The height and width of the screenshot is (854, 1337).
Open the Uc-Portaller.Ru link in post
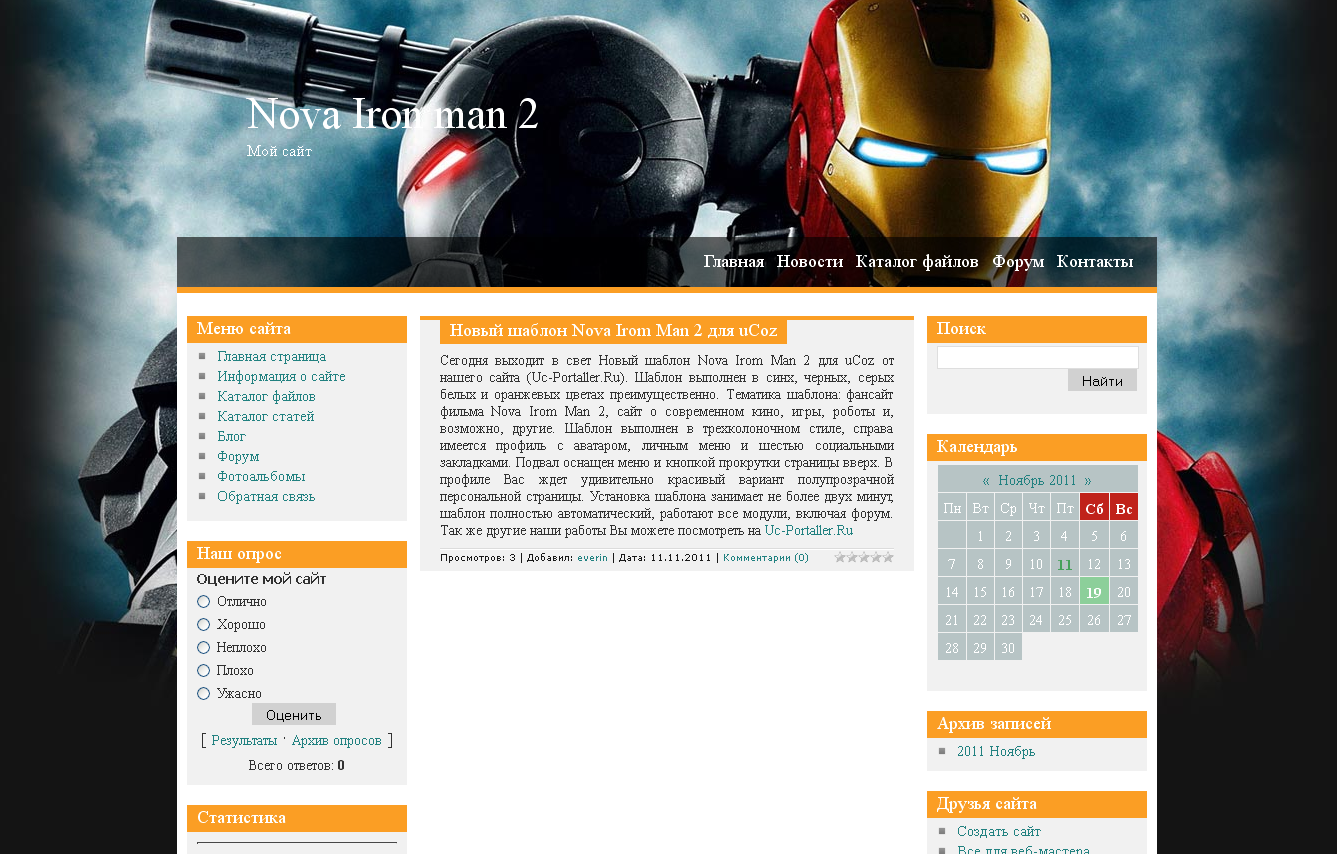[809, 531]
